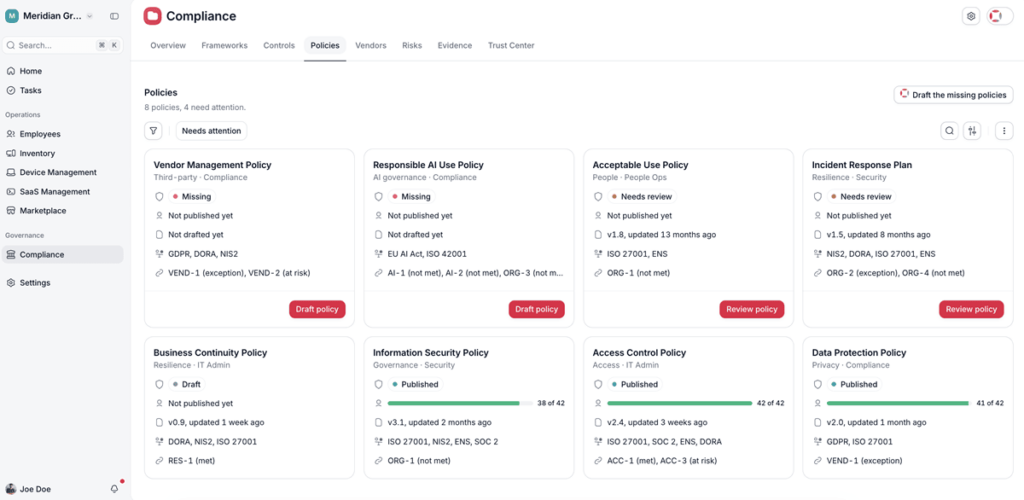
Task: Click the 42 of 42 progress bar
Action: (x=680, y=403)
